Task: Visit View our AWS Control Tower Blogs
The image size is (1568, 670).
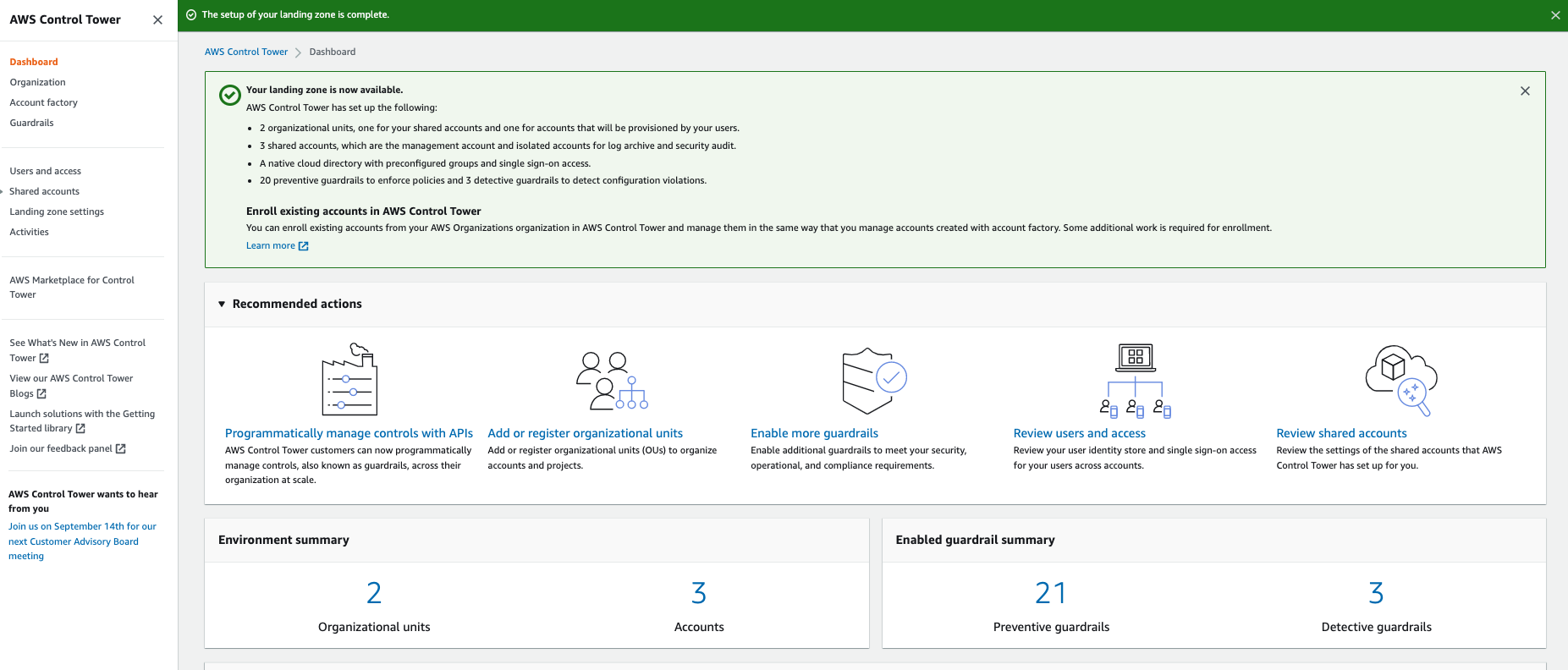Action: (71, 386)
